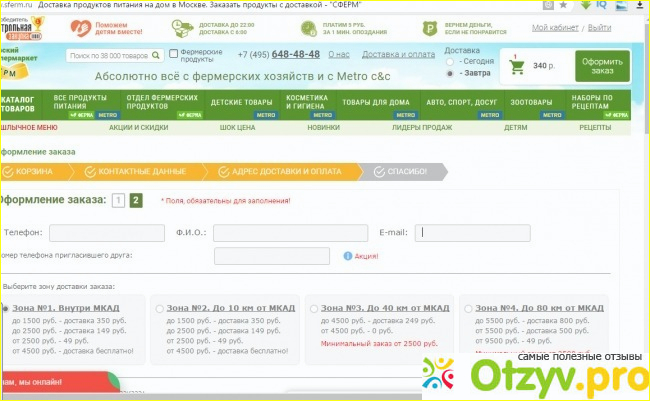Click the delivery truck icon
The width and height of the screenshot is (650, 401).
pos(182,28)
